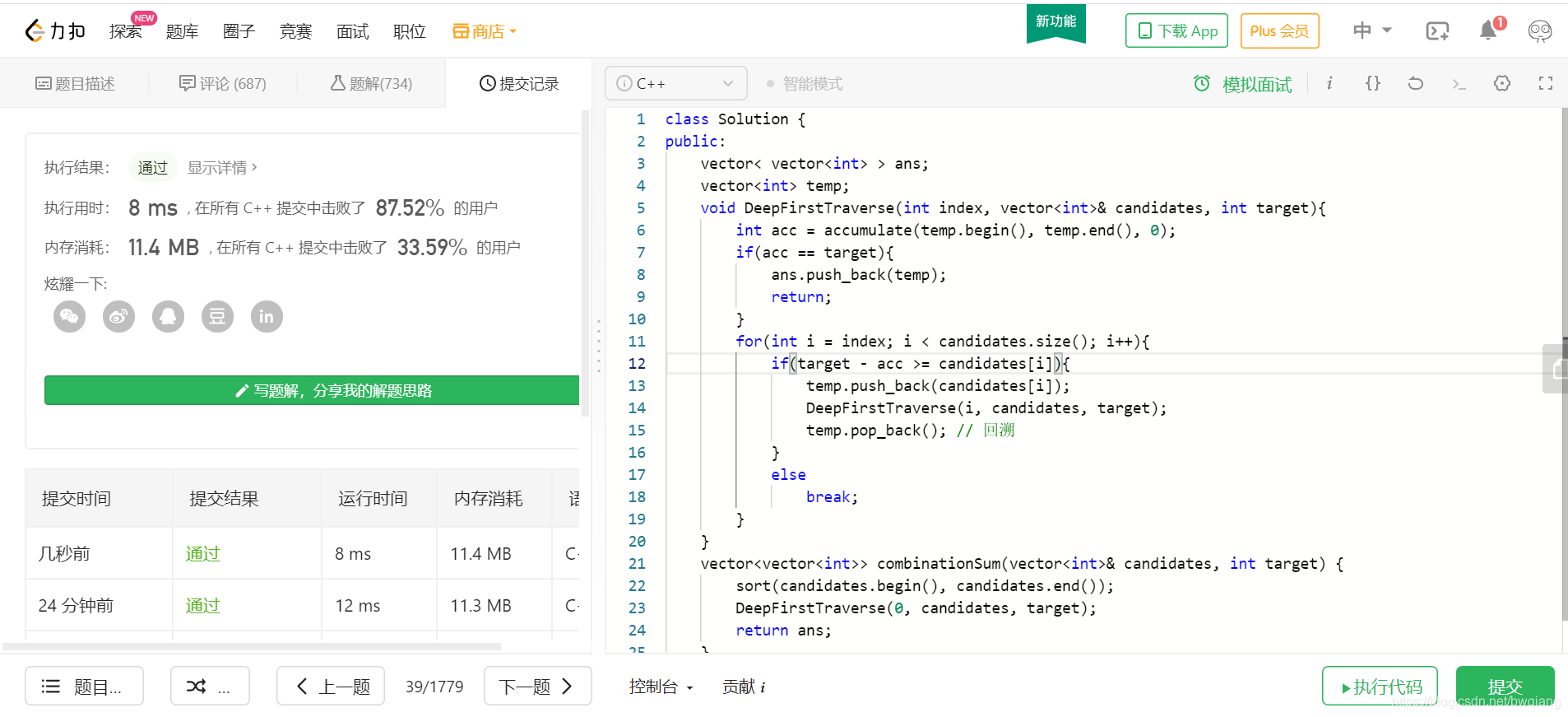Toggle 智能模式 smart mode

coord(804,84)
